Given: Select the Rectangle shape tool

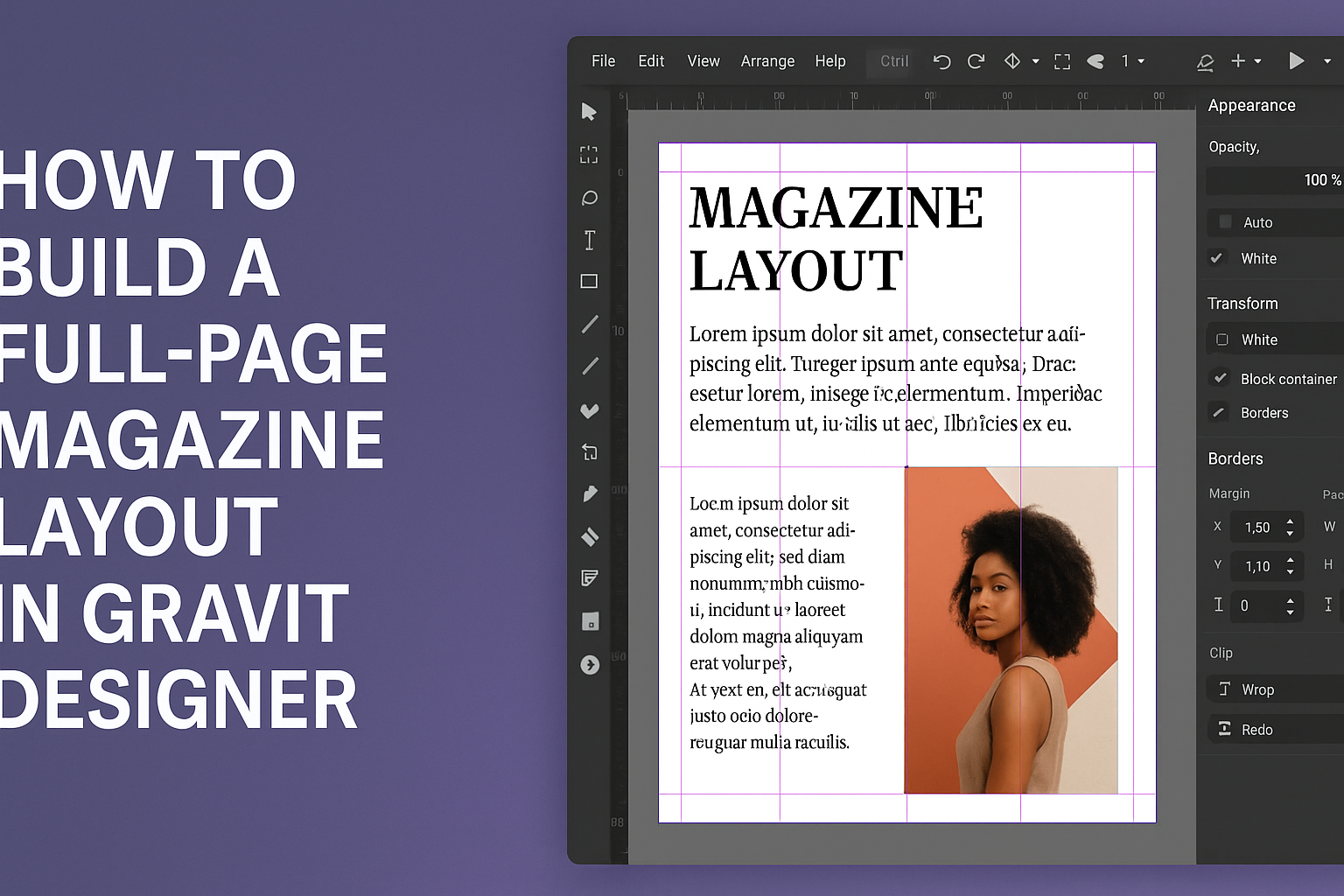Looking at the screenshot, I should (x=589, y=282).
